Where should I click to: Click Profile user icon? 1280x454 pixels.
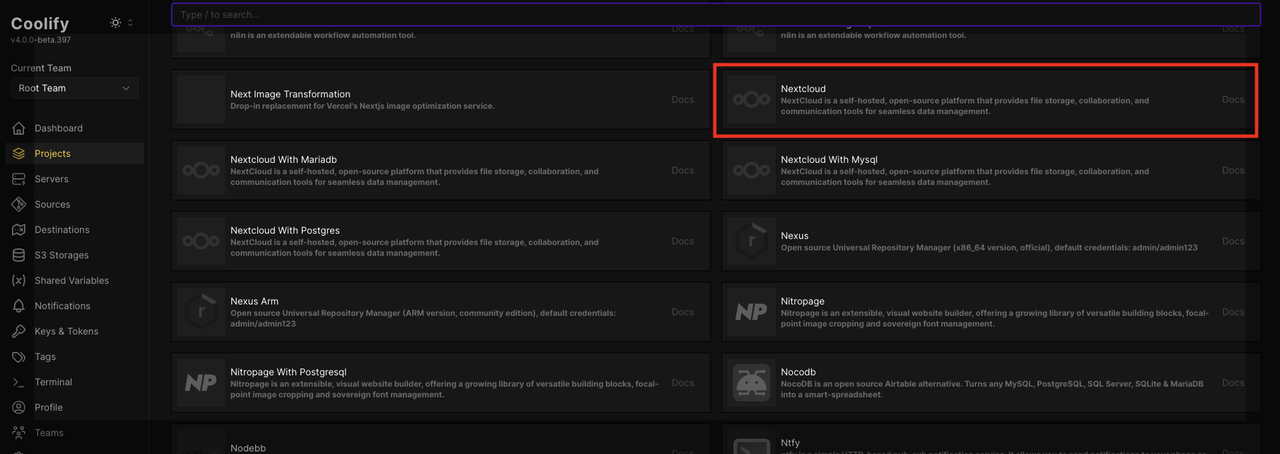[18, 408]
